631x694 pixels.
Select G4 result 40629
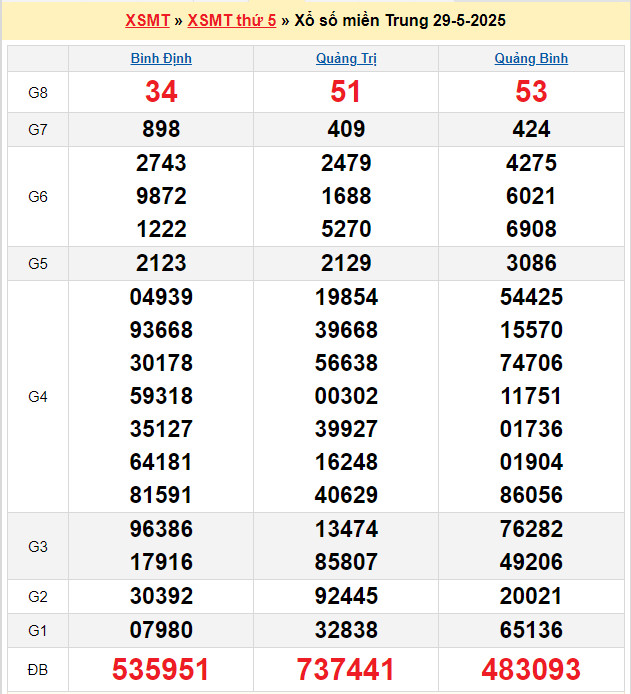click(346, 495)
